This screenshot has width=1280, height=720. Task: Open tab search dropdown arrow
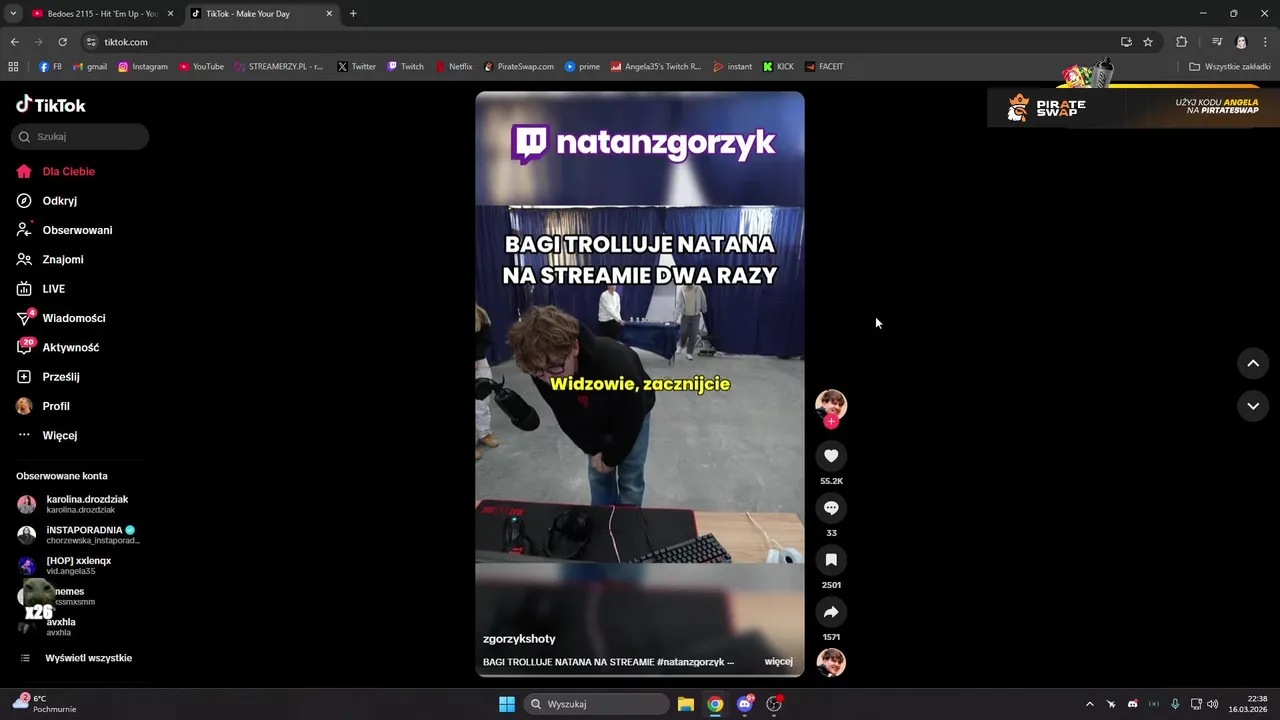click(13, 14)
